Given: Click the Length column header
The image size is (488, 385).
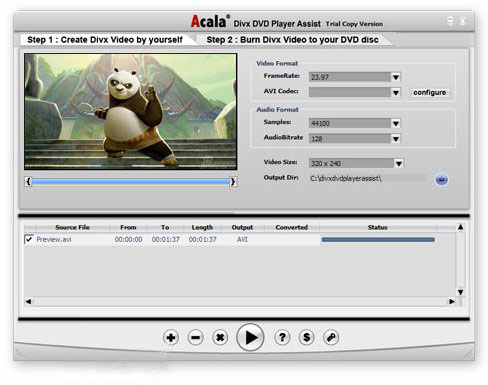Looking at the screenshot, I should 202,227.
